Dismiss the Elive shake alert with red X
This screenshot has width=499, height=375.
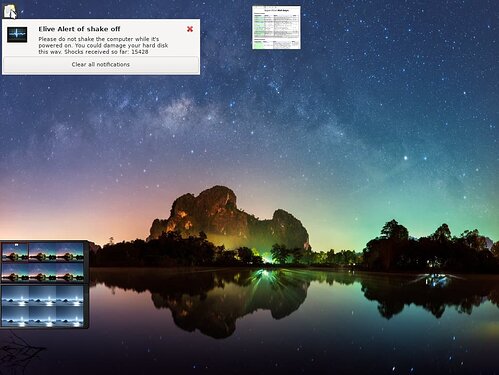pos(190,29)
